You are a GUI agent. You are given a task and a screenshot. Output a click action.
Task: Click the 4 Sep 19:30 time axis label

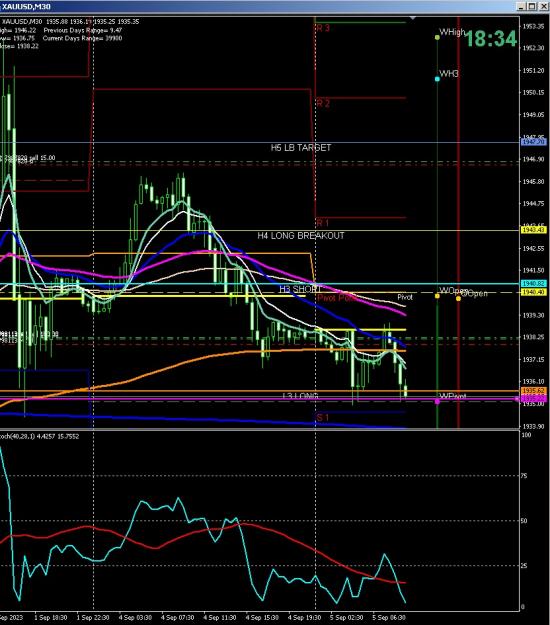tap(304, 617)
